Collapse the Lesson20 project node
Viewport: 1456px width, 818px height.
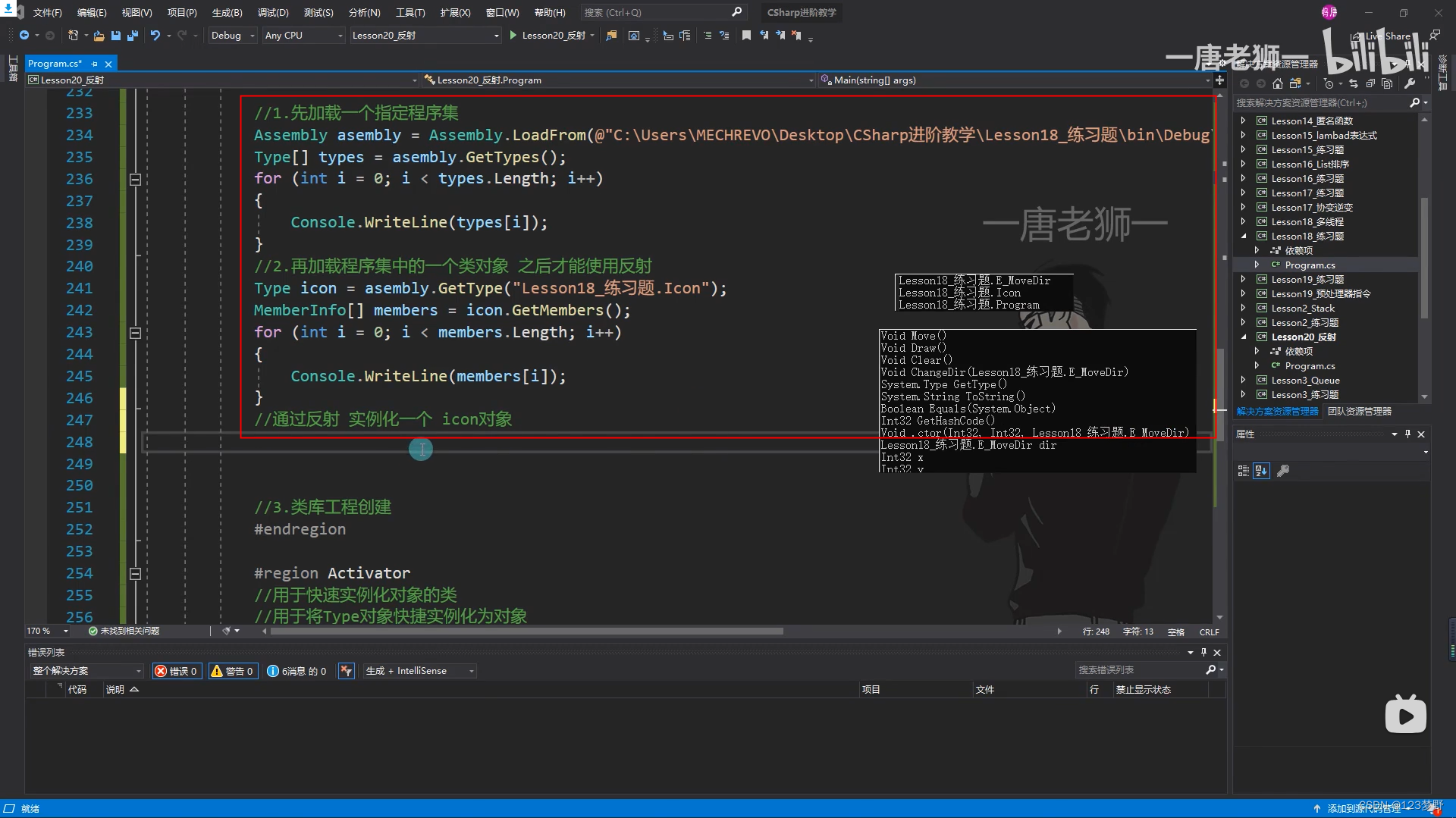[1243, 337]
